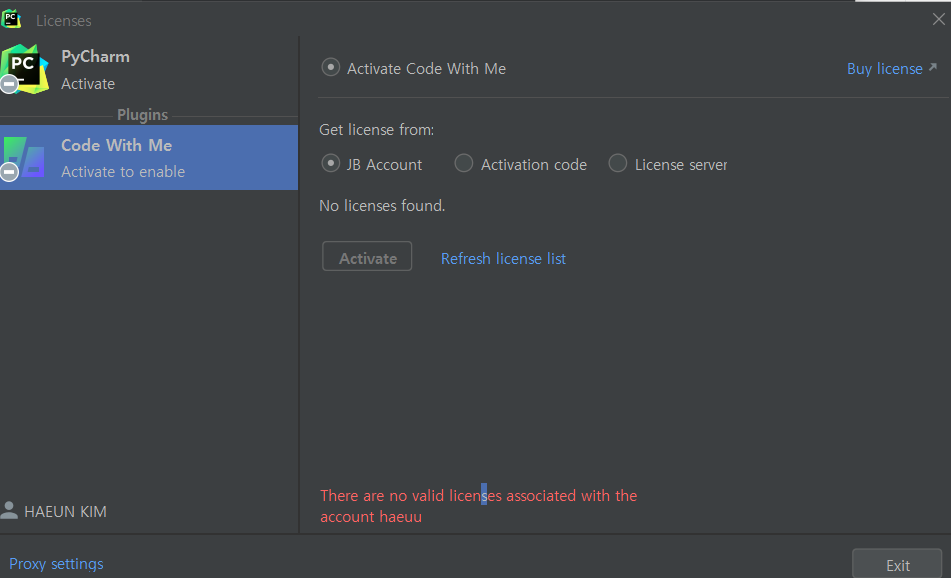Select the Activation code radio option
The width and height of the screenshot is (951, 578).
(464, 163)
